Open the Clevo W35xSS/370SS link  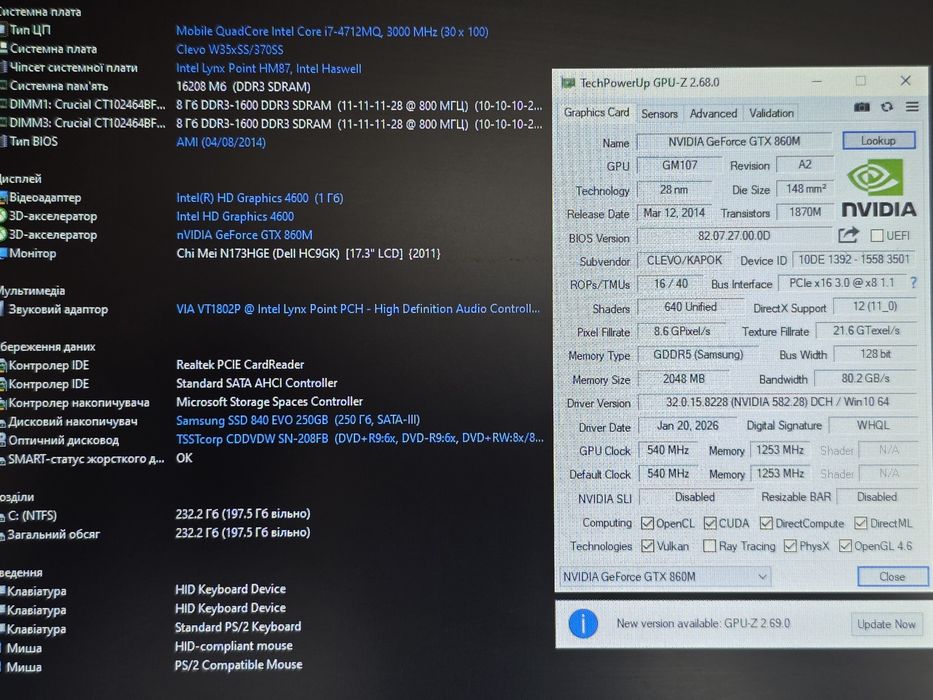pos(230,50)
